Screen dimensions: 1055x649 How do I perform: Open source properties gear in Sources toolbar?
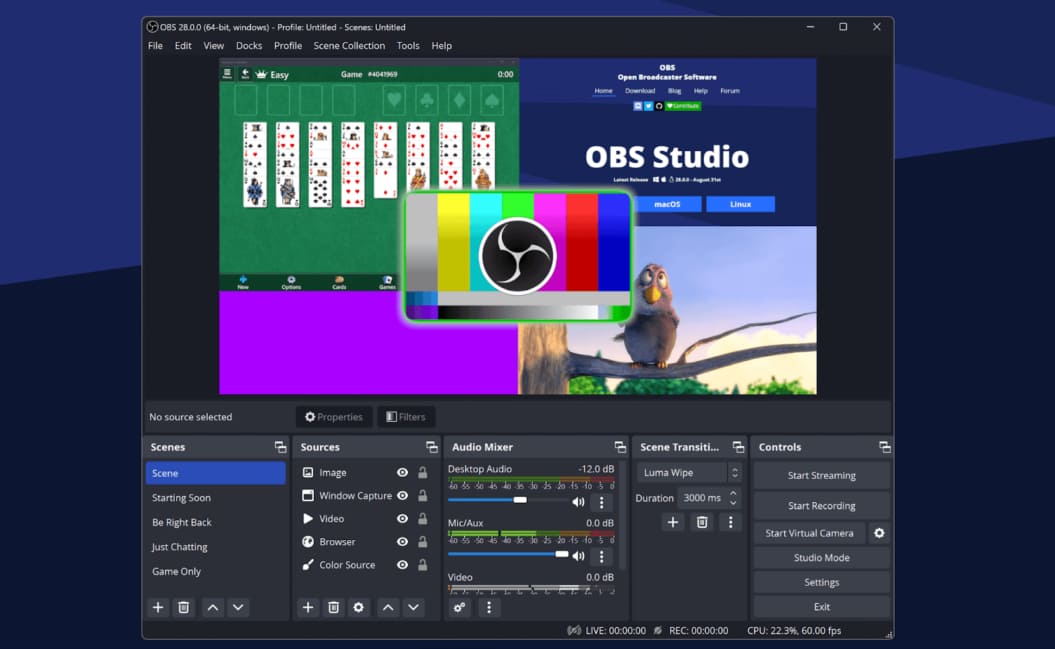pyautogui.click(x=359, y=607)
